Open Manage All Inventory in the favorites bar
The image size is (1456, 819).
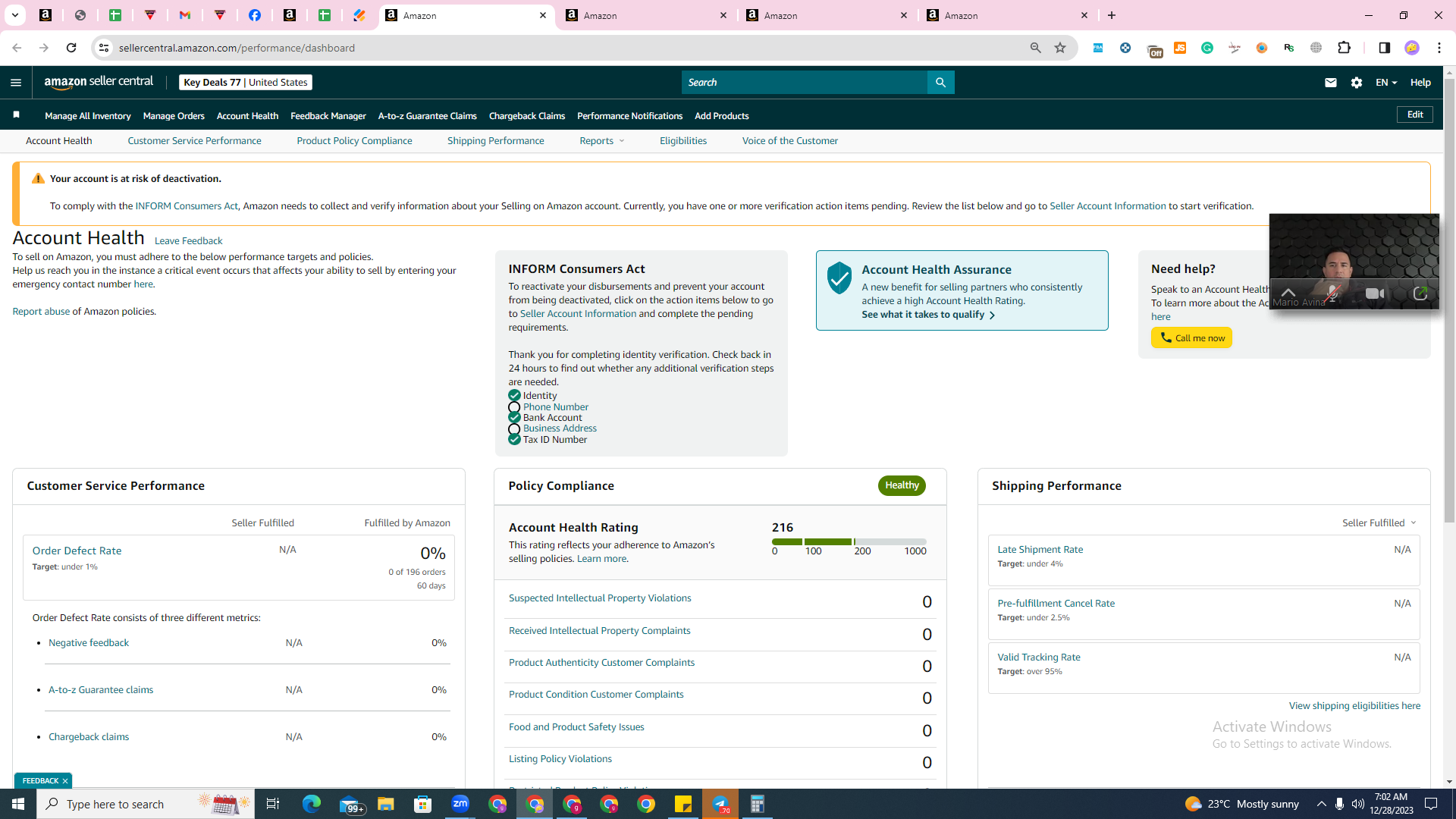pyautogui.click(x=87, y=116)
